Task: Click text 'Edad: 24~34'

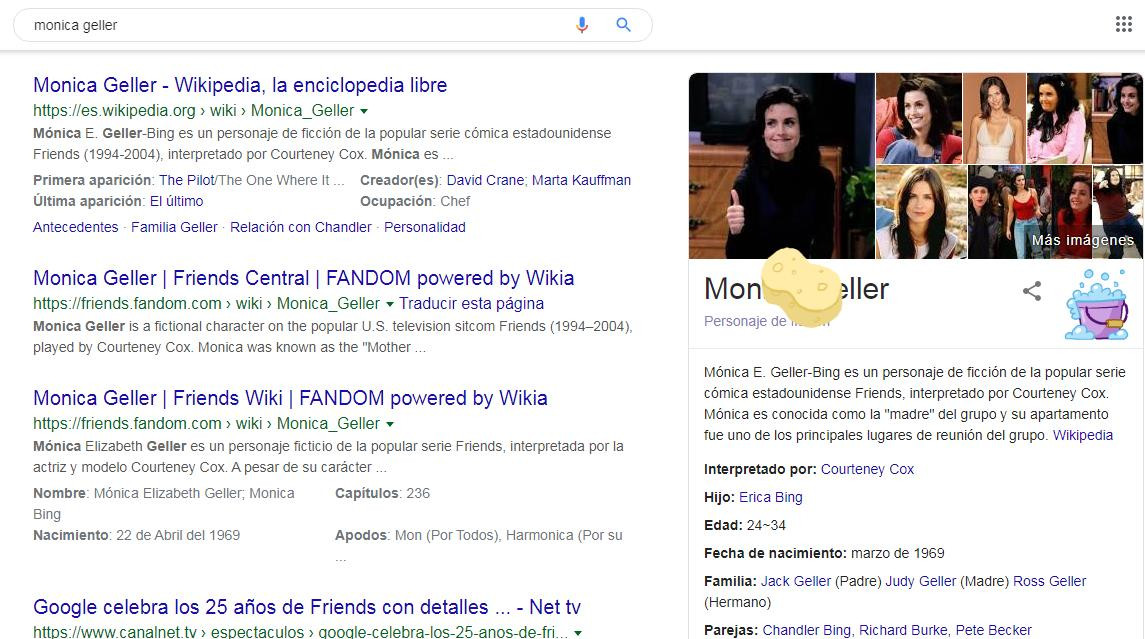Action: (x=745, y=525)
